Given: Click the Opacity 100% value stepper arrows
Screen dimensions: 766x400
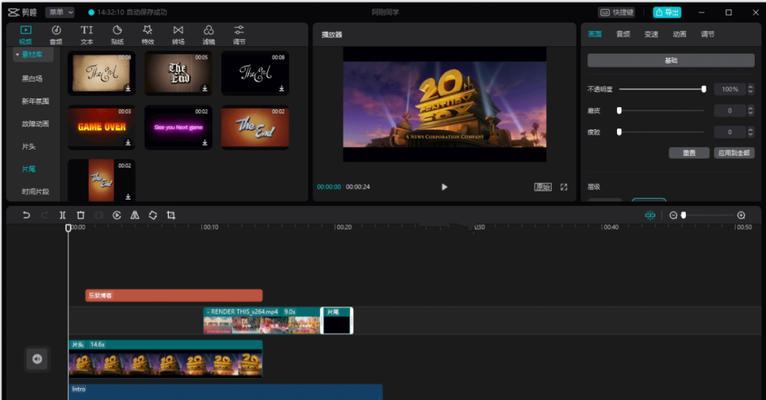Looking at the screenshot, I should pyautogui.click(x=750, y=89).
